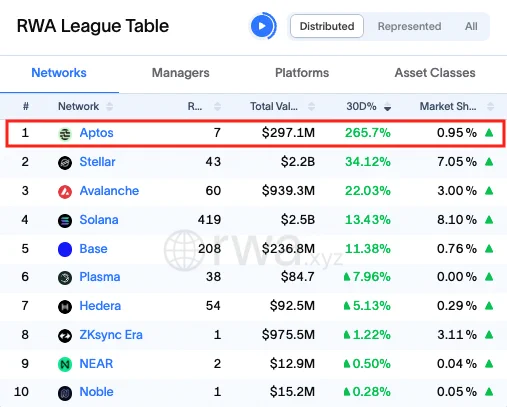Click the Network column header label
This screenshot has height=407, width=507.
pos(78,106)
